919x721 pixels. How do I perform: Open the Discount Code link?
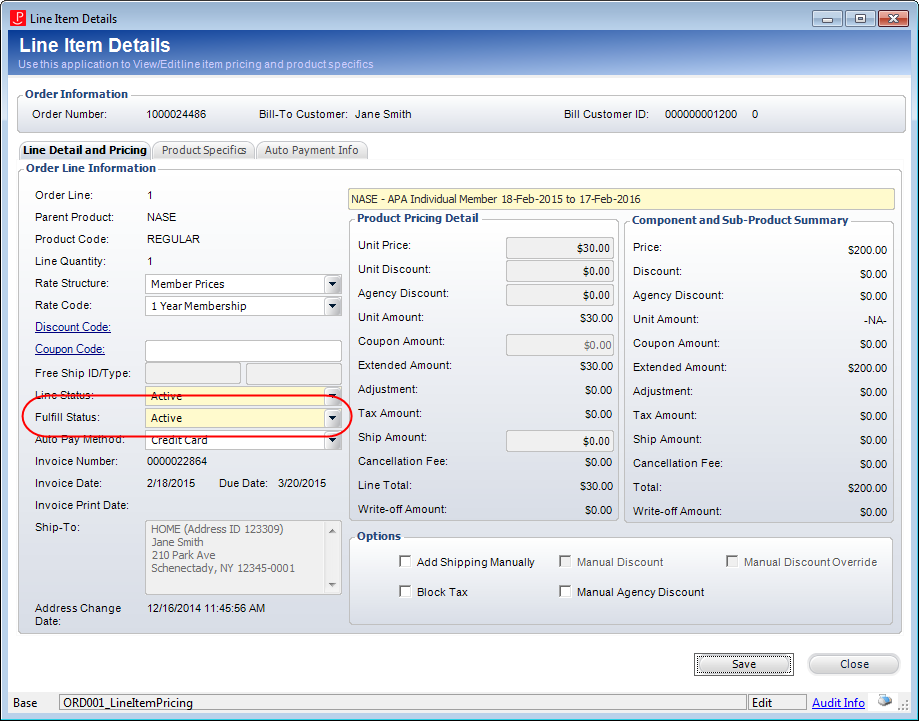click(73, 327)
